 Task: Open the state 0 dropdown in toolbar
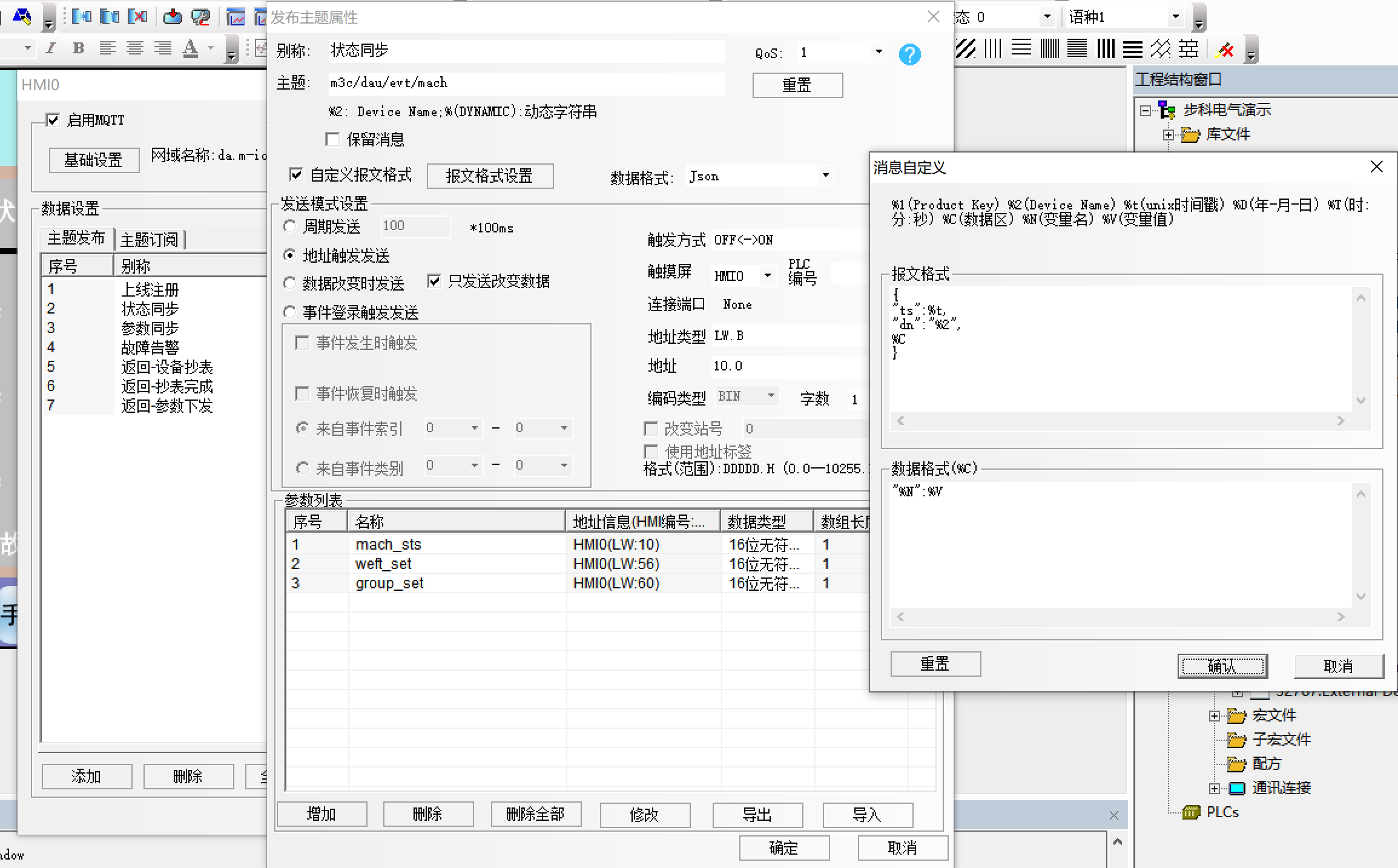[x=1047, y=17]
